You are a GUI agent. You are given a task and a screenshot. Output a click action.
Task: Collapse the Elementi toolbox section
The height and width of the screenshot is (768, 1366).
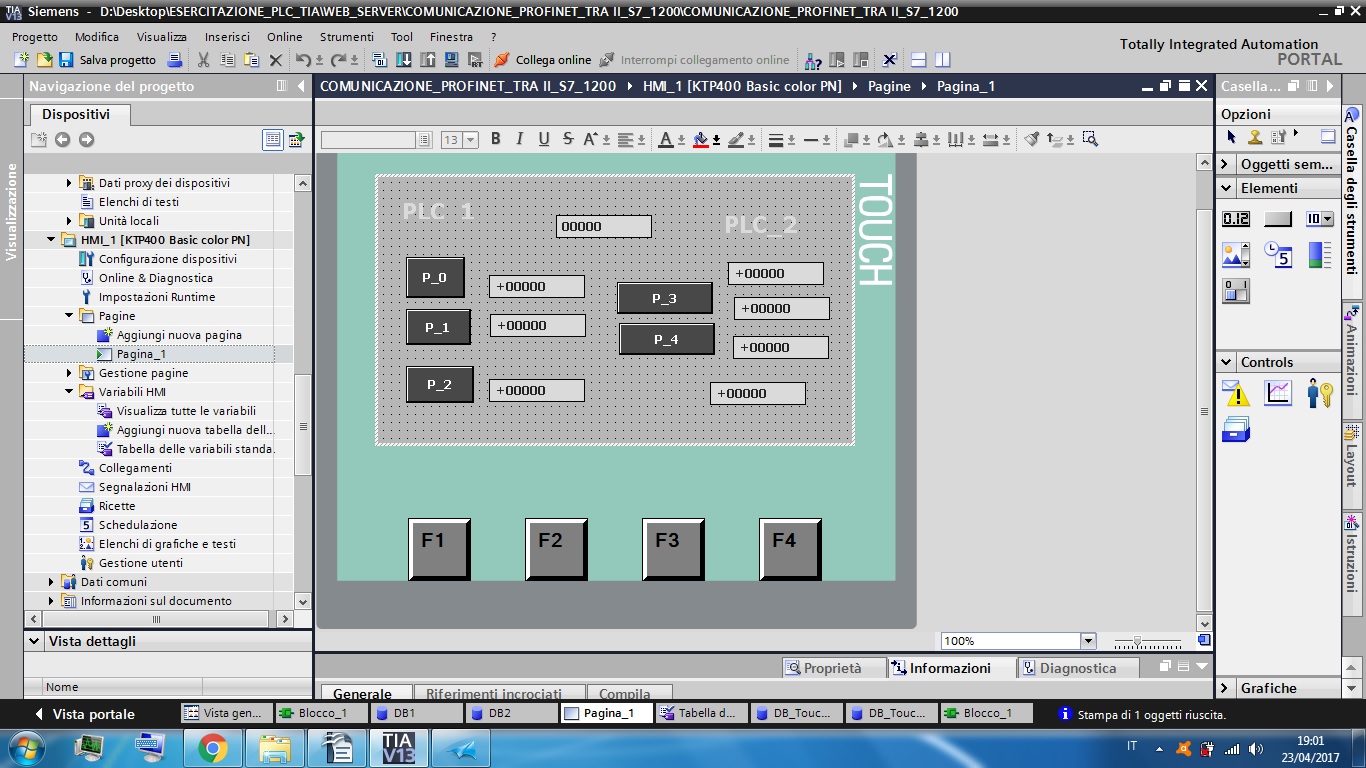click(1226, 188)
